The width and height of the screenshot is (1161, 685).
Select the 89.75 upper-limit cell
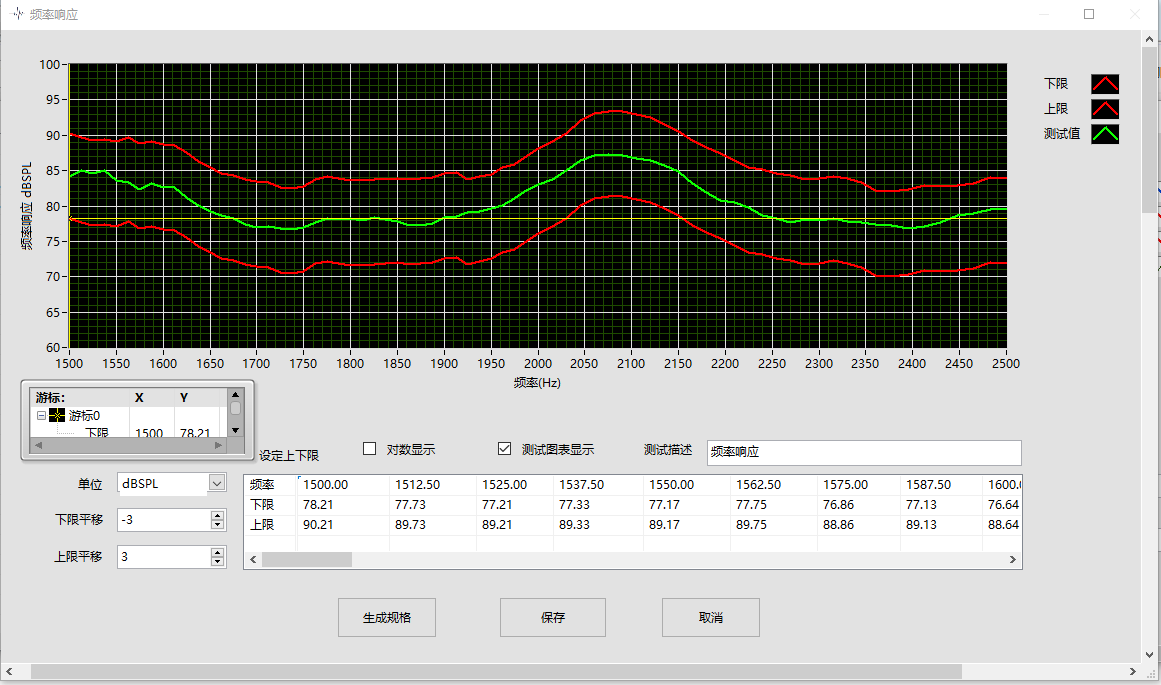tap(774, 524)
